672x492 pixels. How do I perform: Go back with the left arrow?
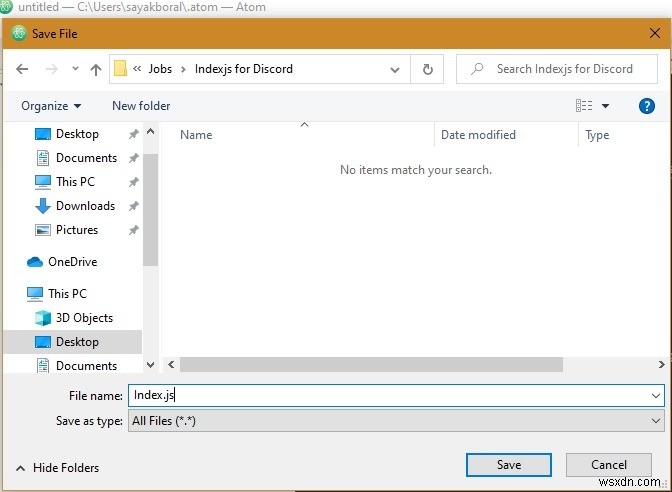pos(22,69)
